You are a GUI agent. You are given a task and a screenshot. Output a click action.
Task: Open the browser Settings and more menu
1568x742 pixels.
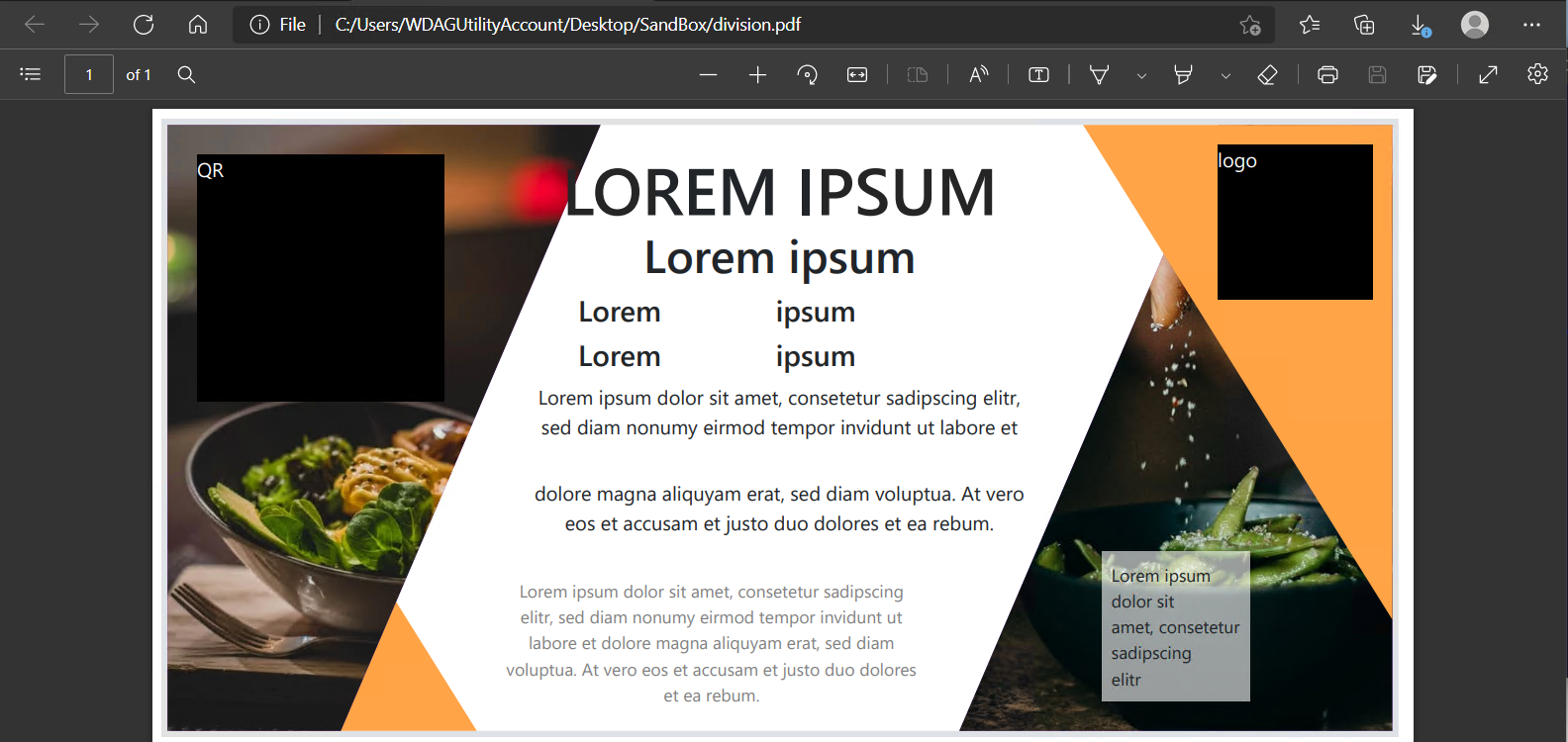click(1531, 25)
